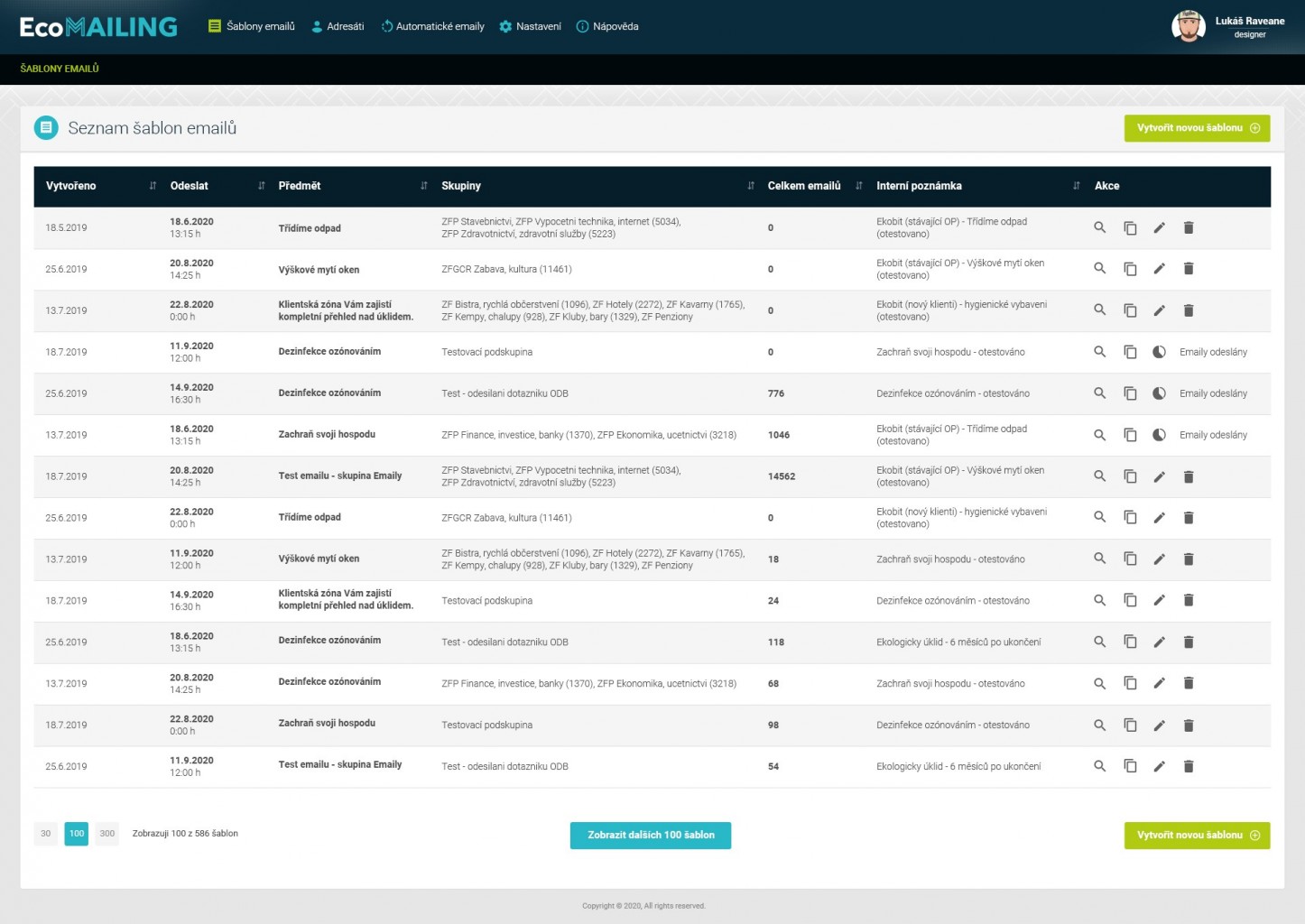This screenshot has height=924, width=1305.
Task: Copy the template with 54 total emails
Action: 1129,766
